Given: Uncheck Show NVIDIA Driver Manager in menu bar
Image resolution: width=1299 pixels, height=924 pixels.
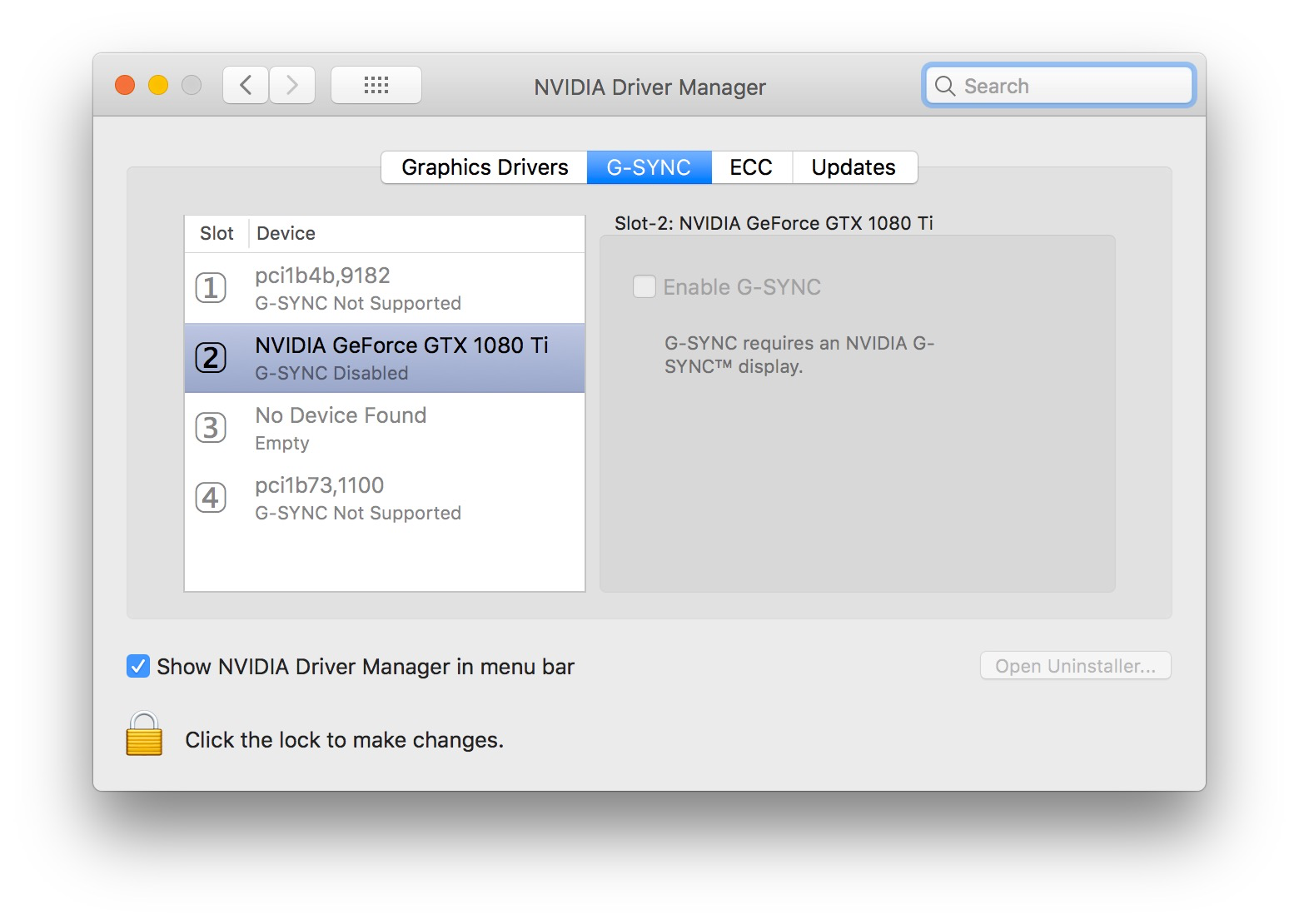Looking at the screenshot, I should (x=138, y=666).
